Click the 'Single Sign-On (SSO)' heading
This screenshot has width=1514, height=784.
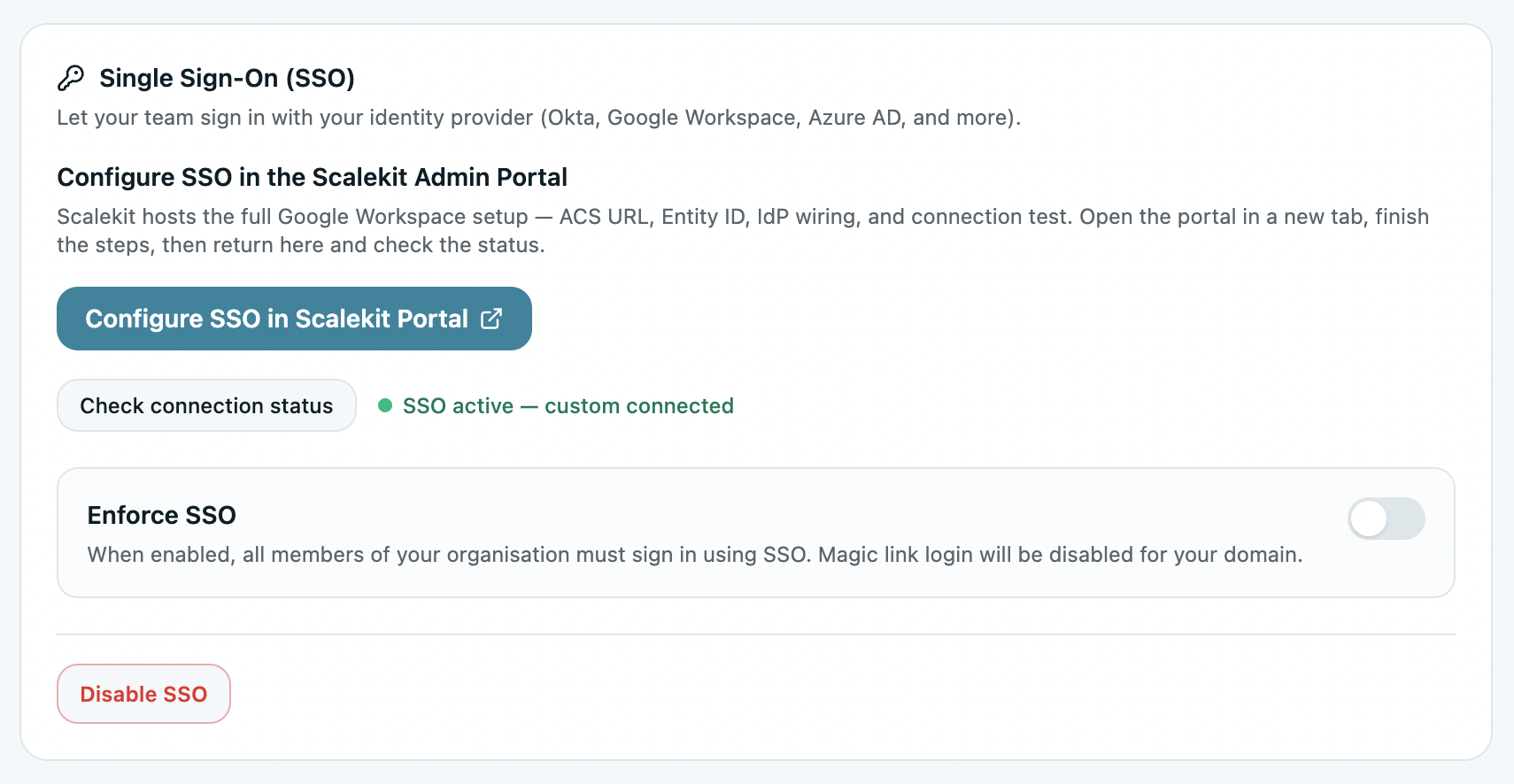(227, 78)
